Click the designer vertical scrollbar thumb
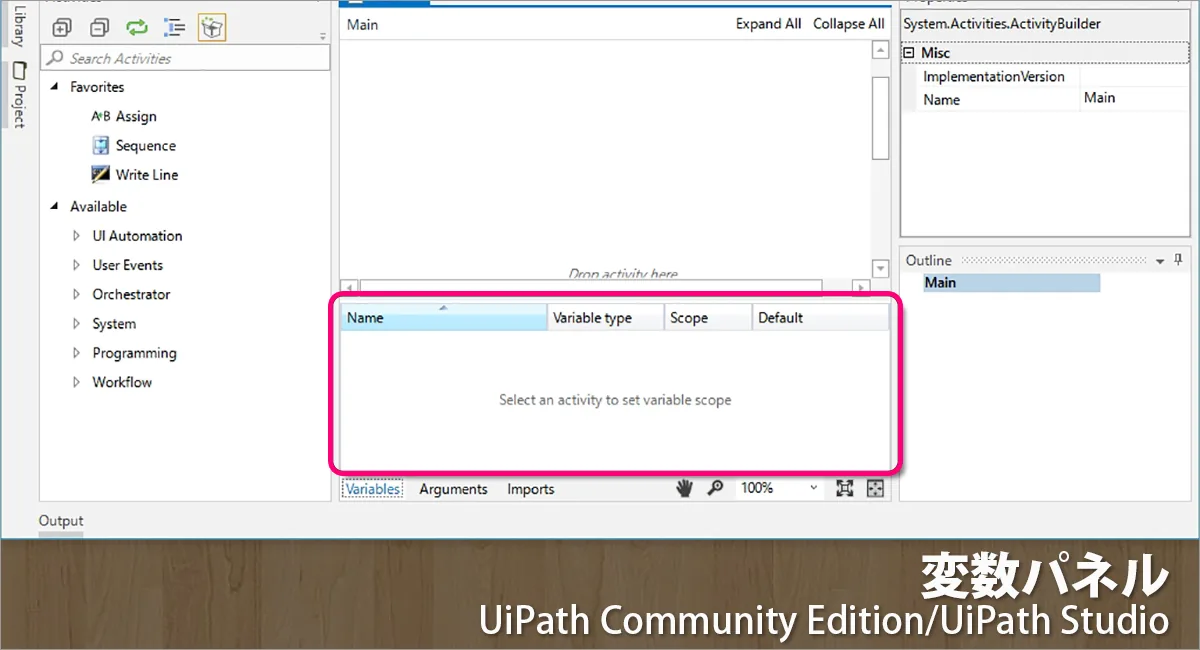 (x=880, y=117)
